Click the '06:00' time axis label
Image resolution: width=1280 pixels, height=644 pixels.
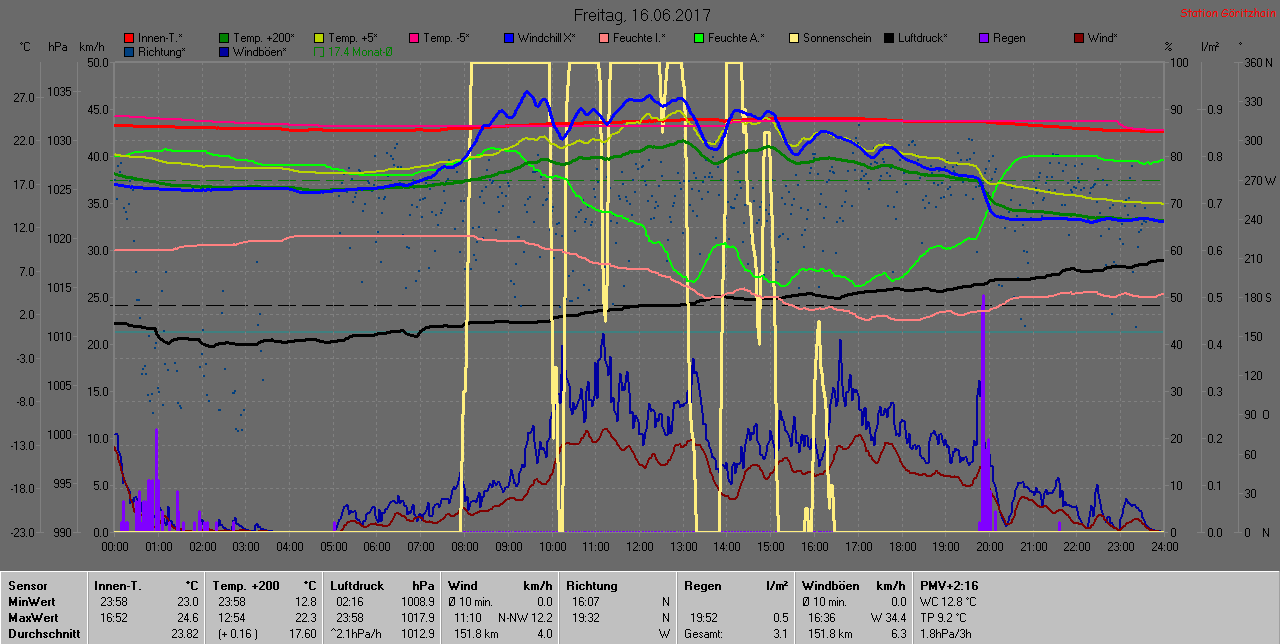(377, 547)
